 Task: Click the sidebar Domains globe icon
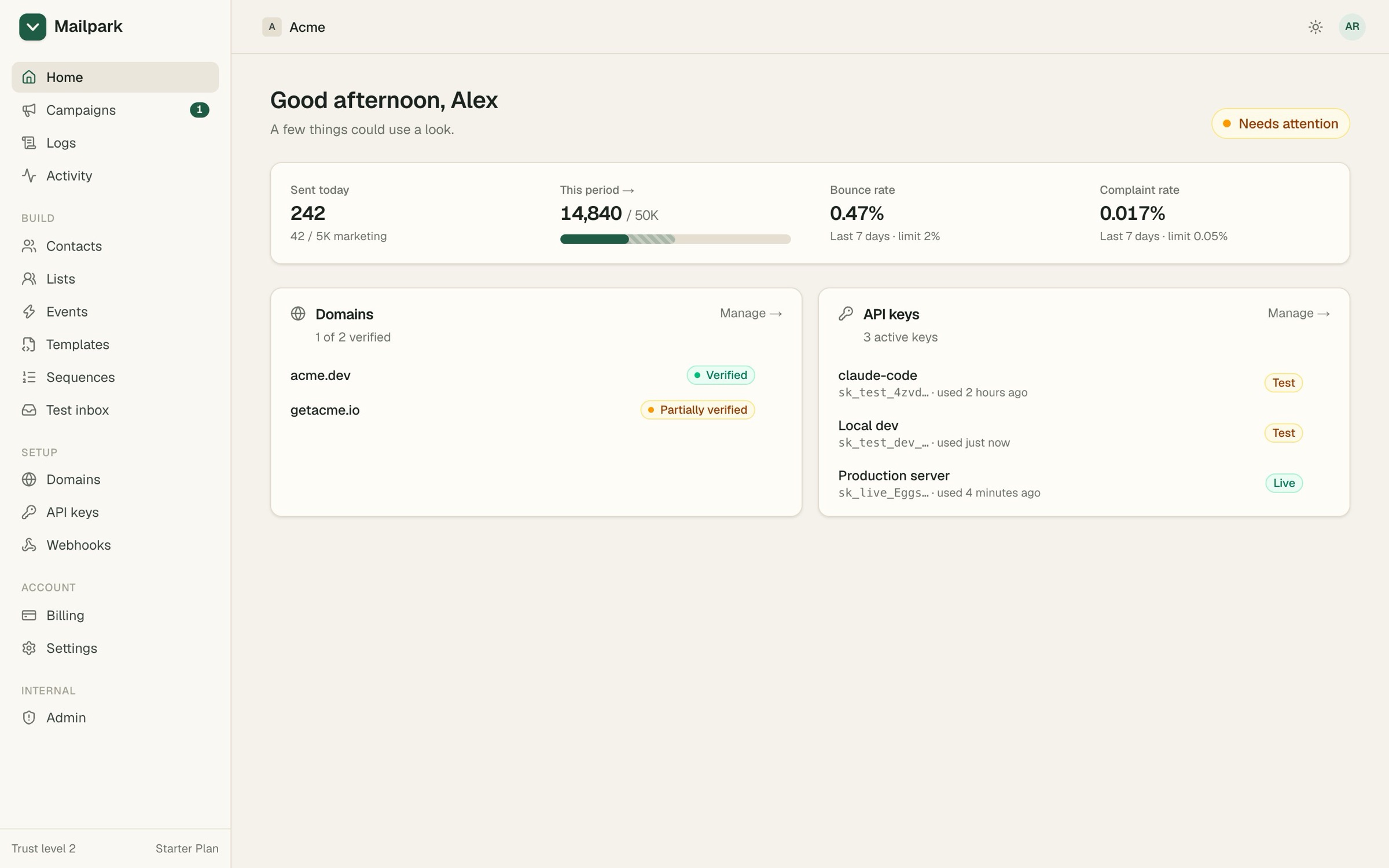pos(29,479)
